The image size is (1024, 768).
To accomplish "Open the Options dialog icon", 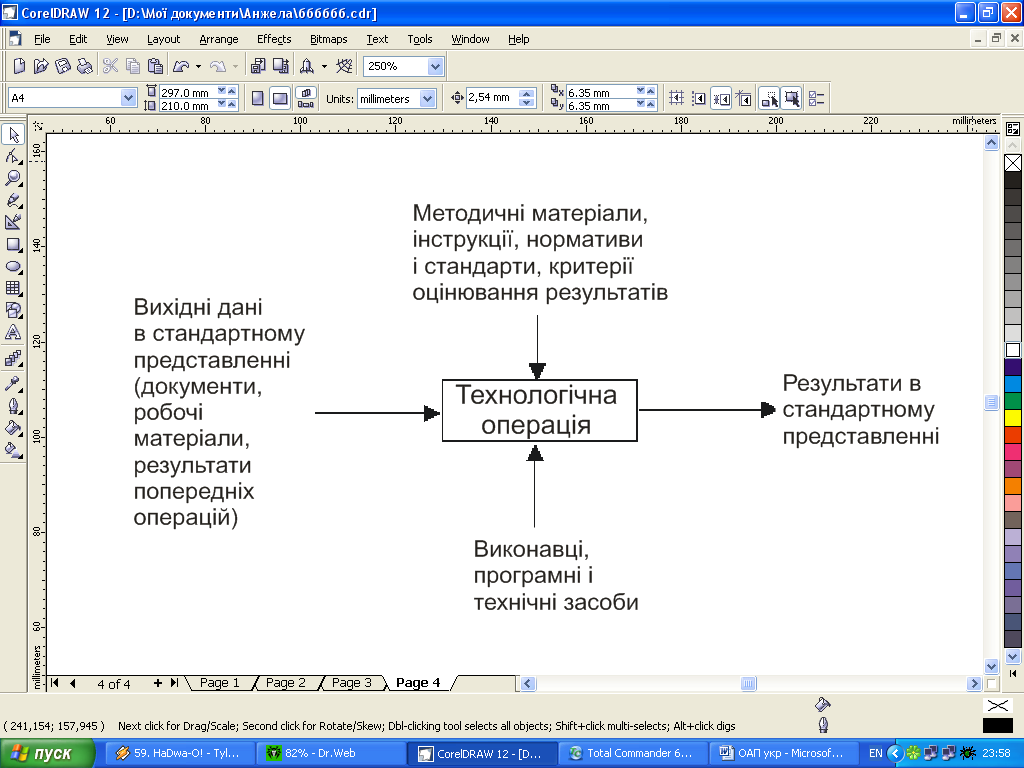I will pos(816,99).
